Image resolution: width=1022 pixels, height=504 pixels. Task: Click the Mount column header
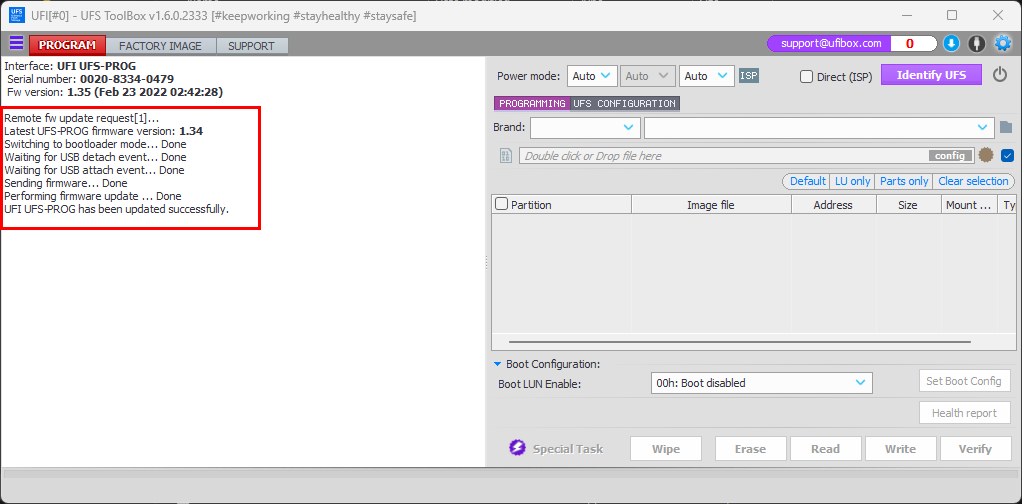(x=969, y=205)
